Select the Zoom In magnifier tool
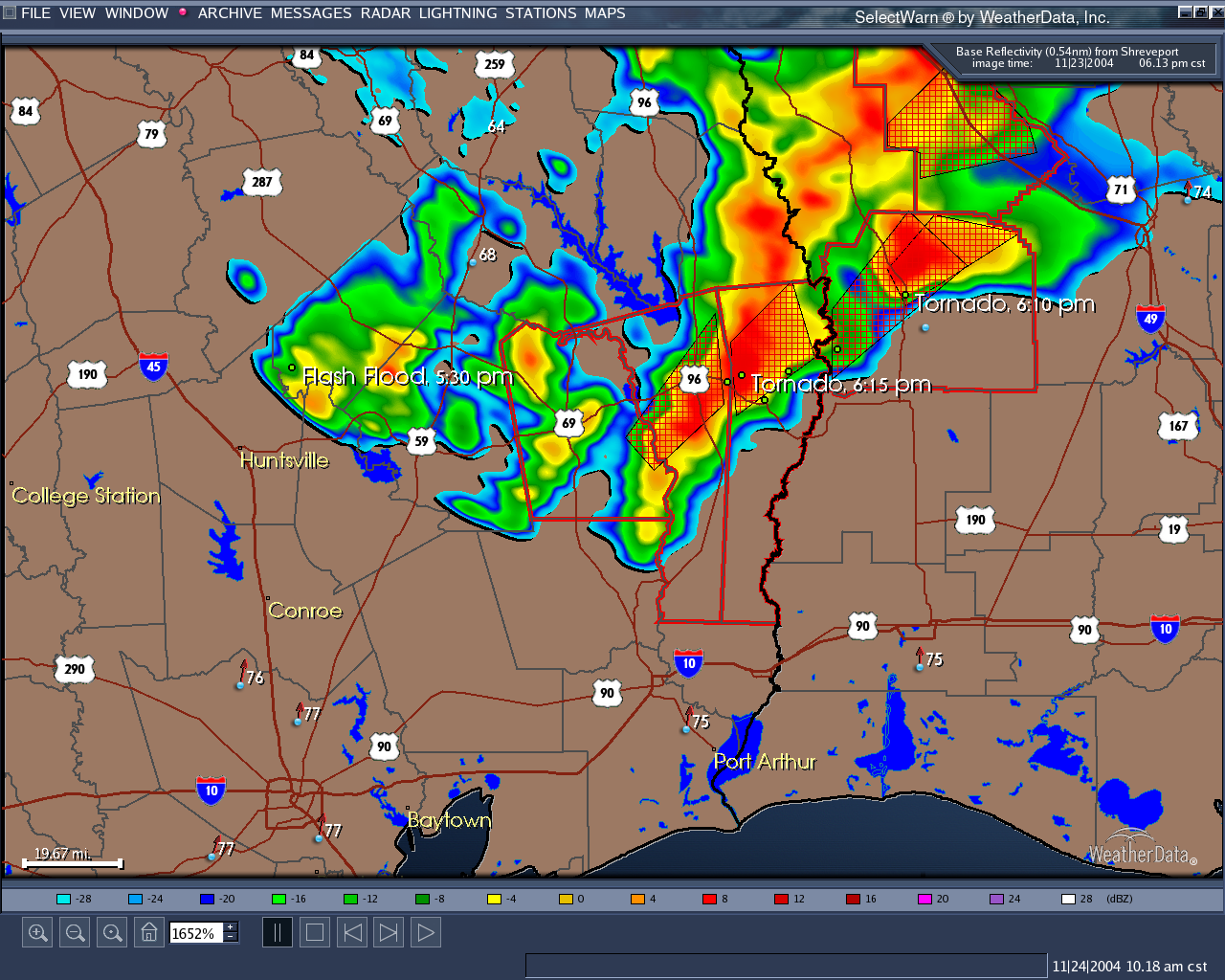The height and width of the screenshot is (980, 1225). [x=37, y=931]
